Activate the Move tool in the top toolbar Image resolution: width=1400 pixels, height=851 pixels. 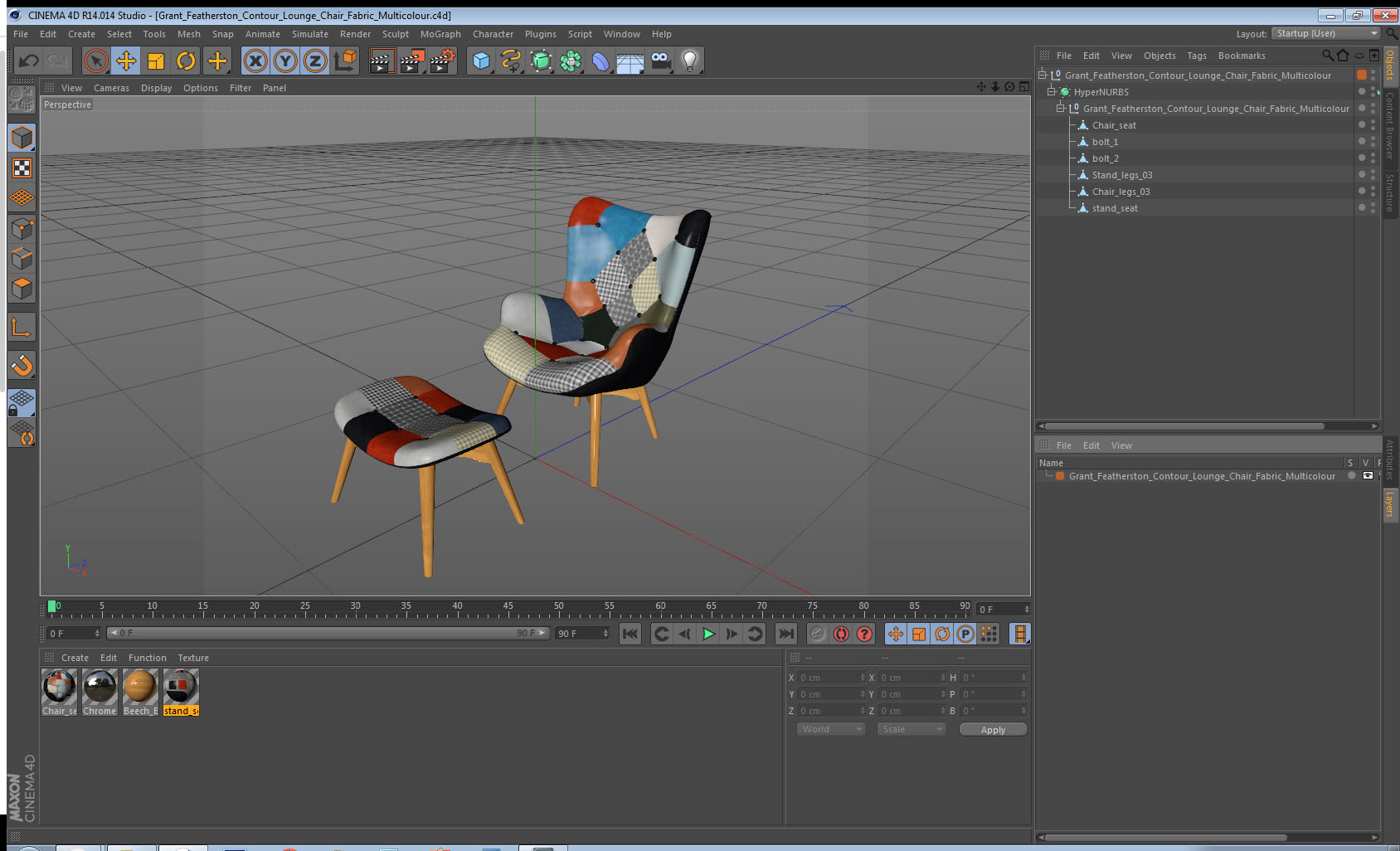[x=126, y=61]
